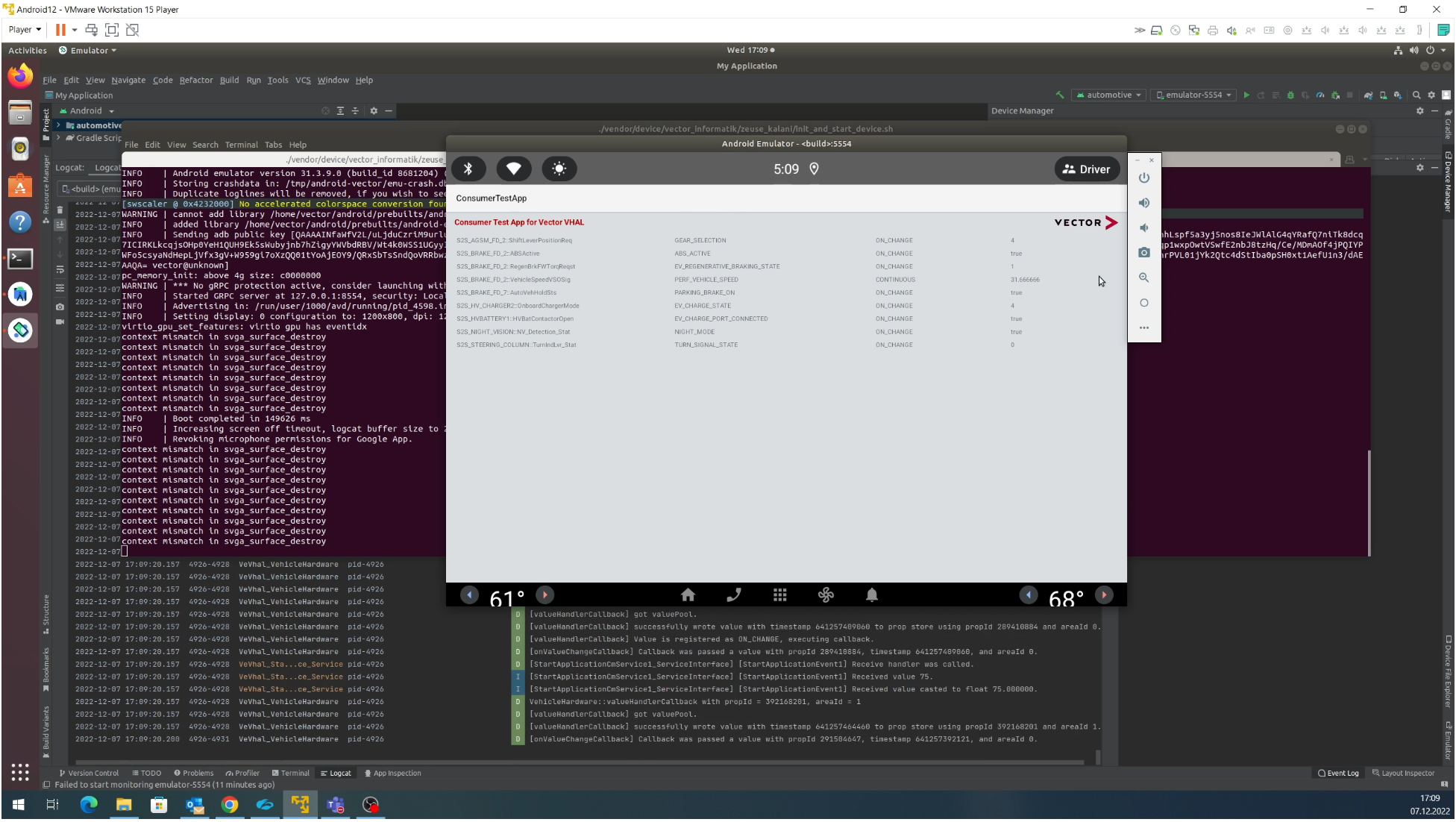
Task: Decrease the passenger temperature of 68°
Action: coord(1029,594)
